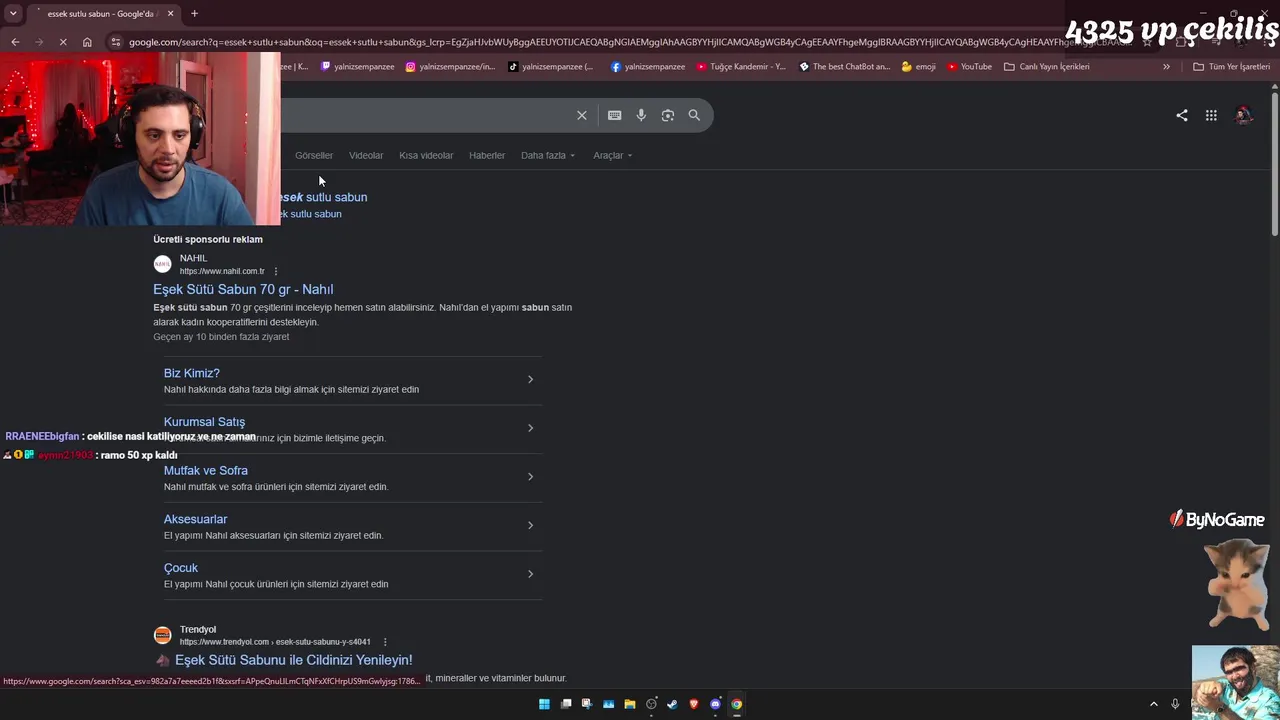The image size is (1280, 720).
Task: Open Trendyol Eşek Sütü Sabunu result
Action: pos(293,661)
